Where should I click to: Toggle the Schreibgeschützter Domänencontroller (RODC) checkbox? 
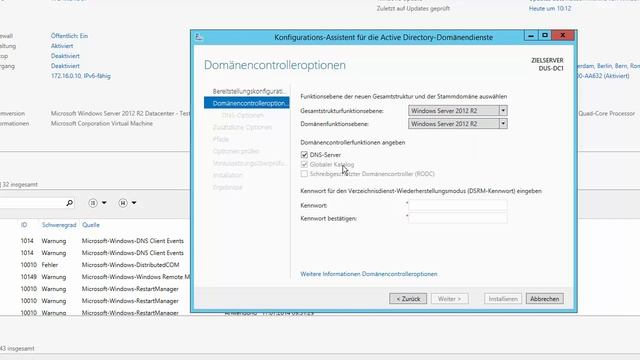[304, 174]
